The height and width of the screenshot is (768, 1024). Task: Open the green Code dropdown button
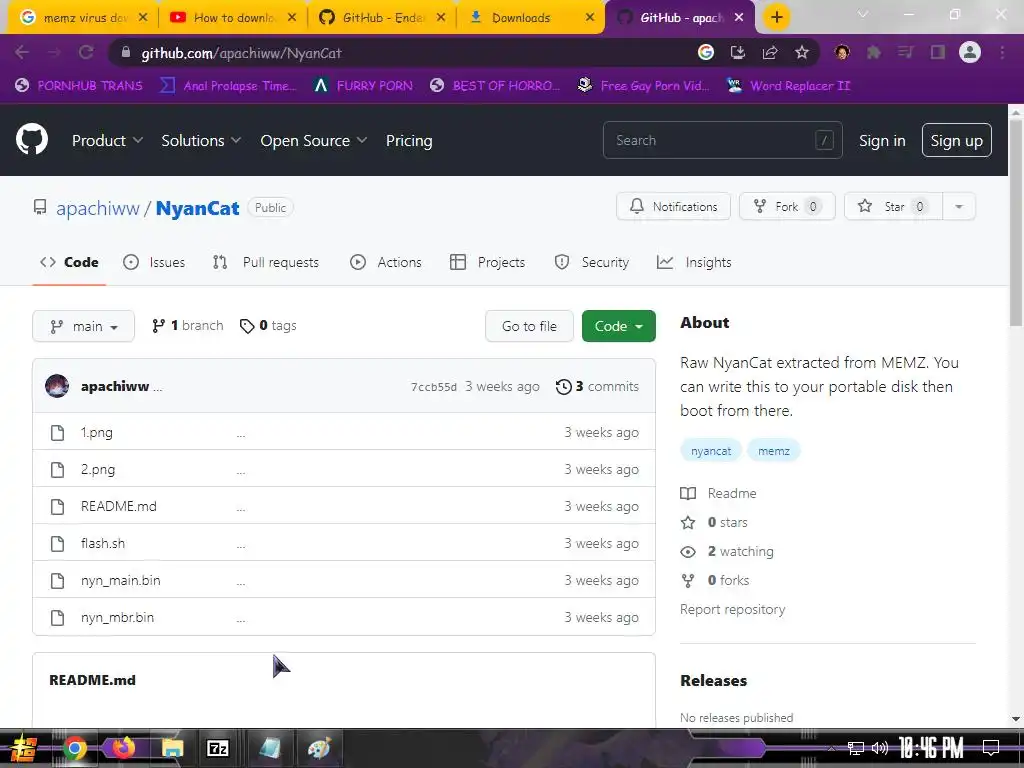(618, 326)
